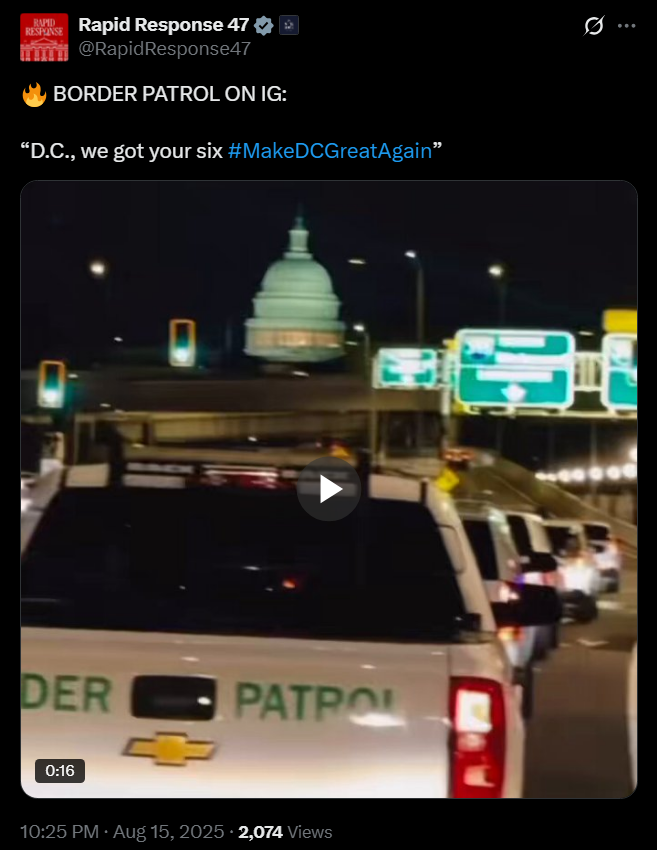
Task: Open the Grok explain-post icon
Action: [x=594, y=25]
